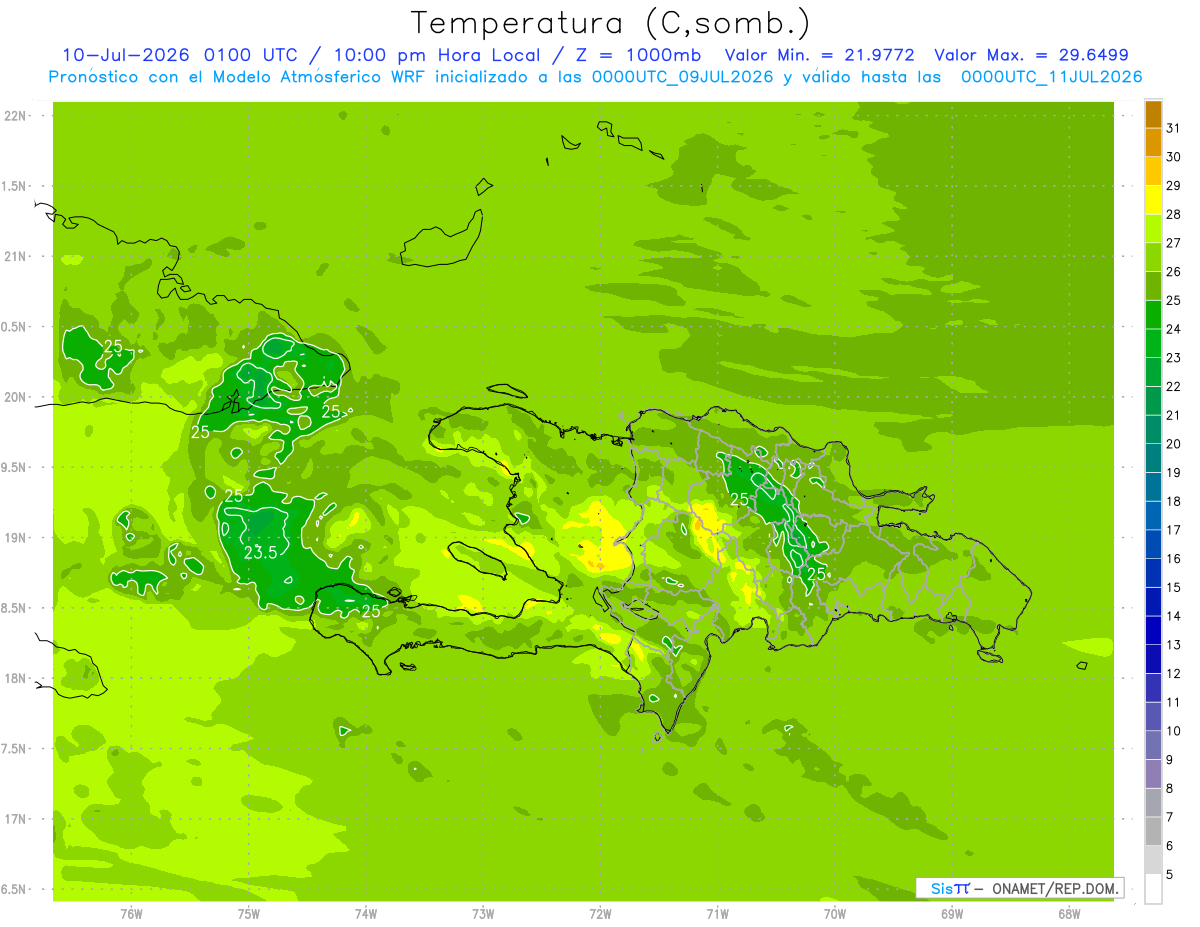The width and height of the screenshot is (1200, 927).
Task: Click the "76W" longitude axis label
Action: pos(131,913)
